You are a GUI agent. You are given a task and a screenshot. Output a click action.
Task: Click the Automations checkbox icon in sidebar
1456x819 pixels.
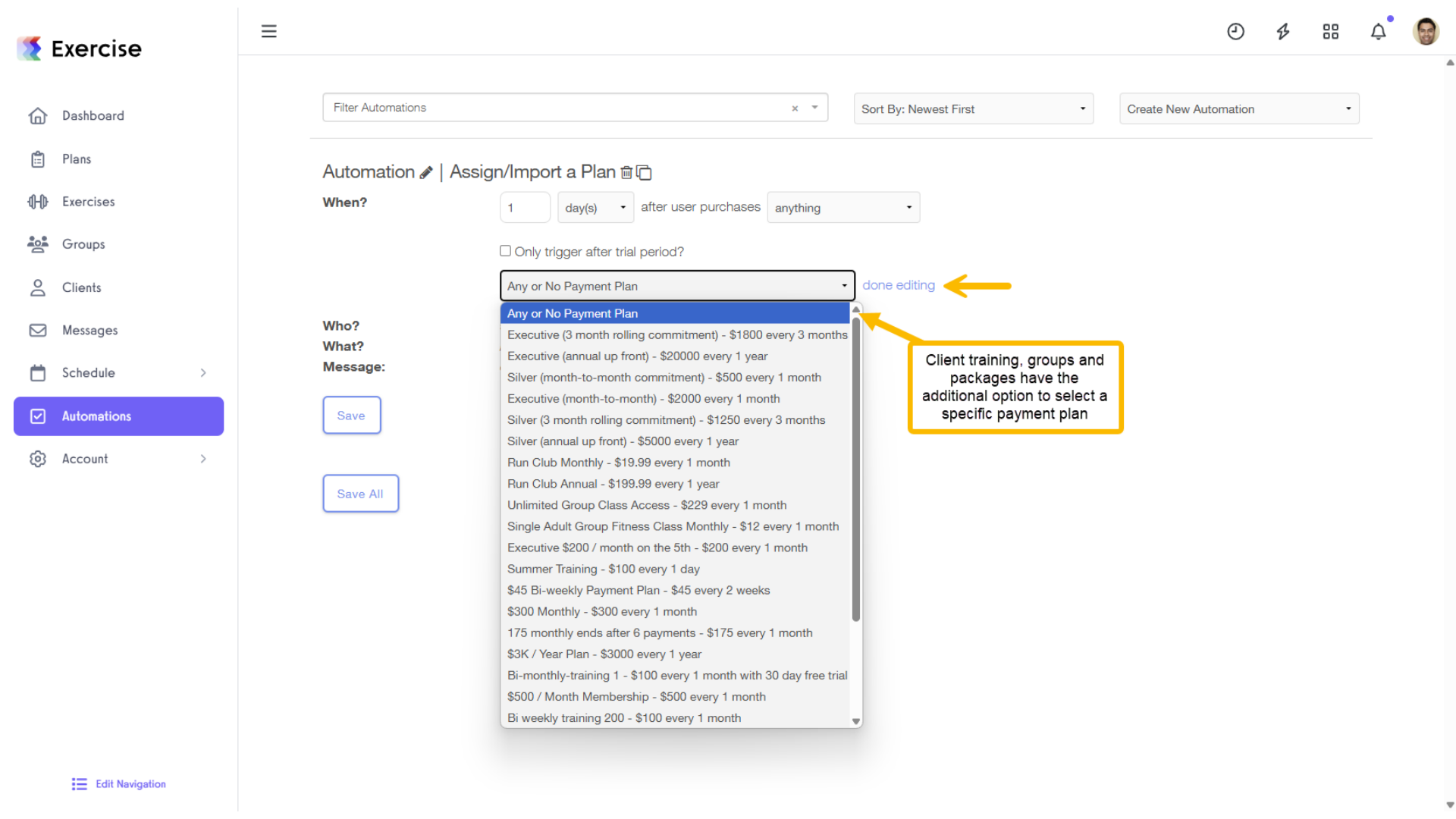38,416
